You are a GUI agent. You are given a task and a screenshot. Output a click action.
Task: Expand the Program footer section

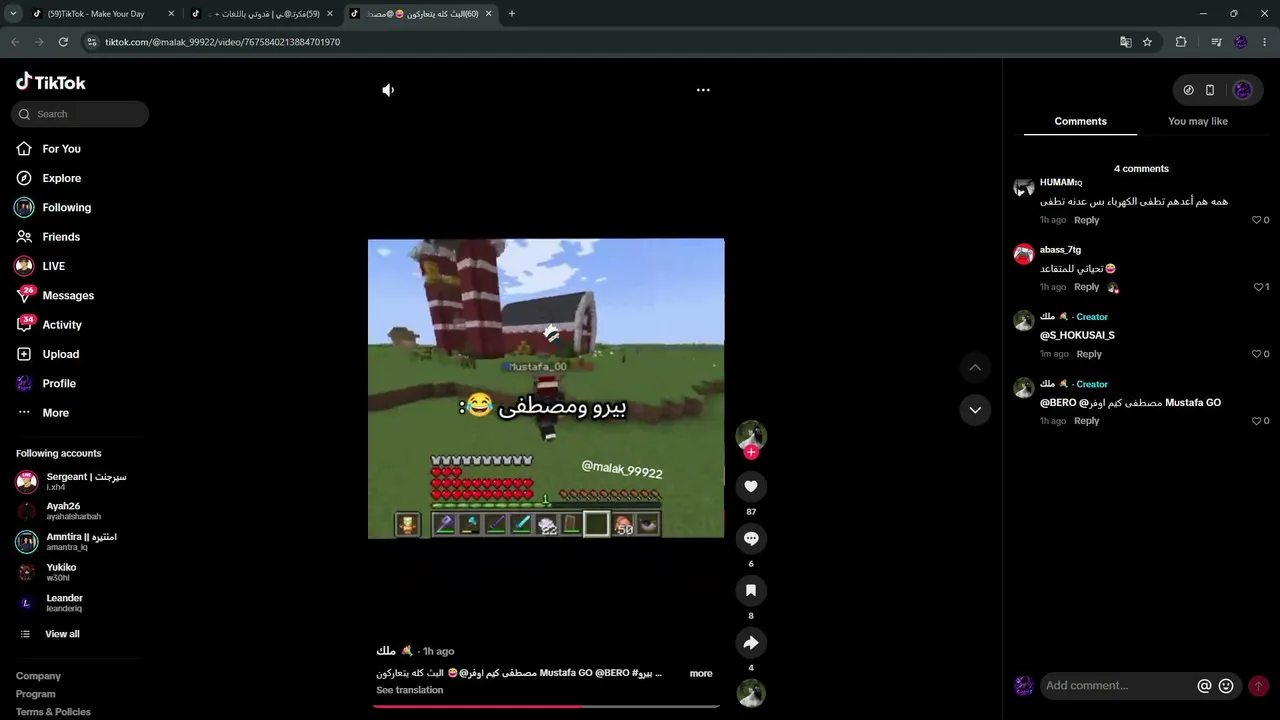(35, 694)
